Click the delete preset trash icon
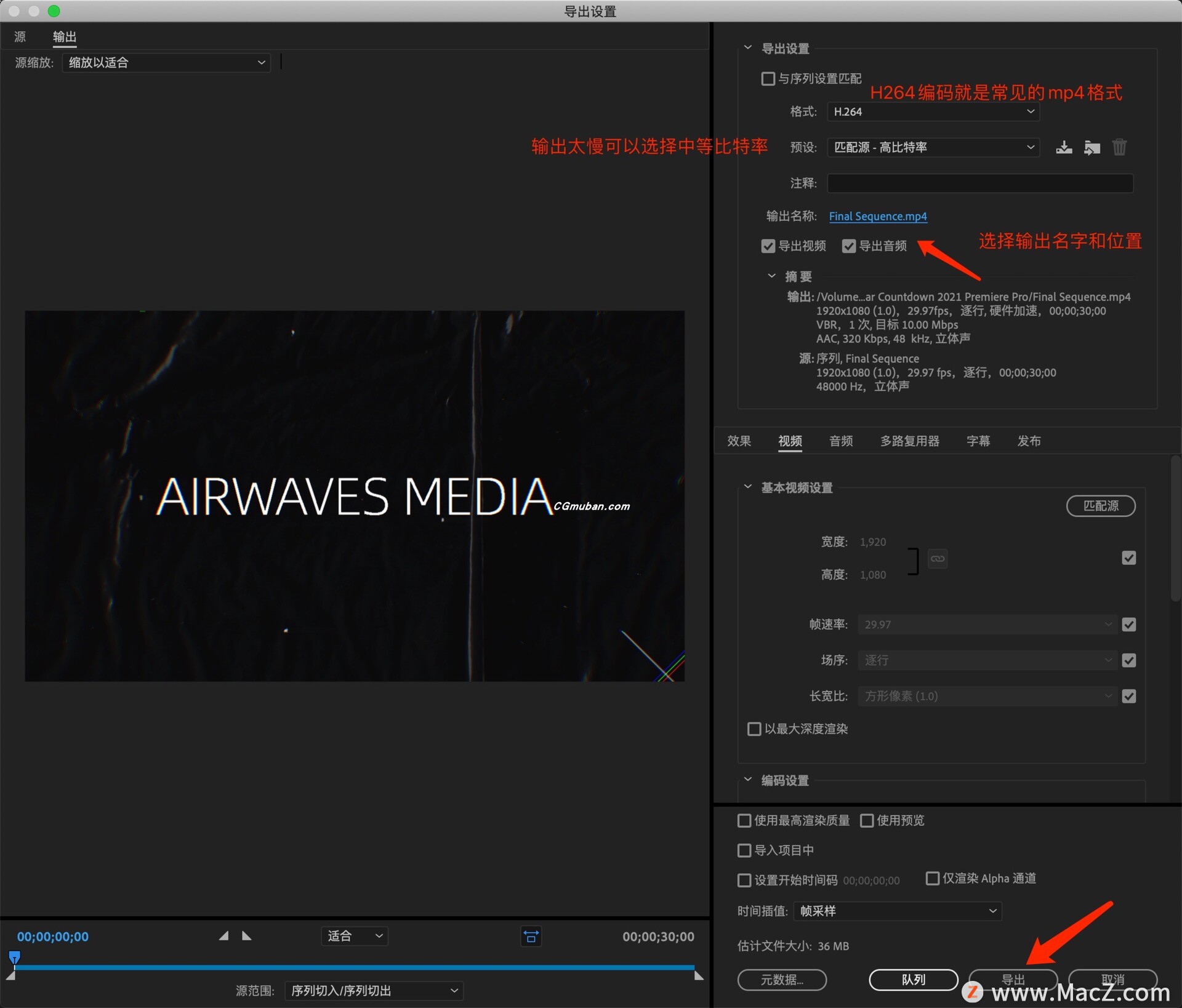The image size is (1182, 1008). [1119, 147]
